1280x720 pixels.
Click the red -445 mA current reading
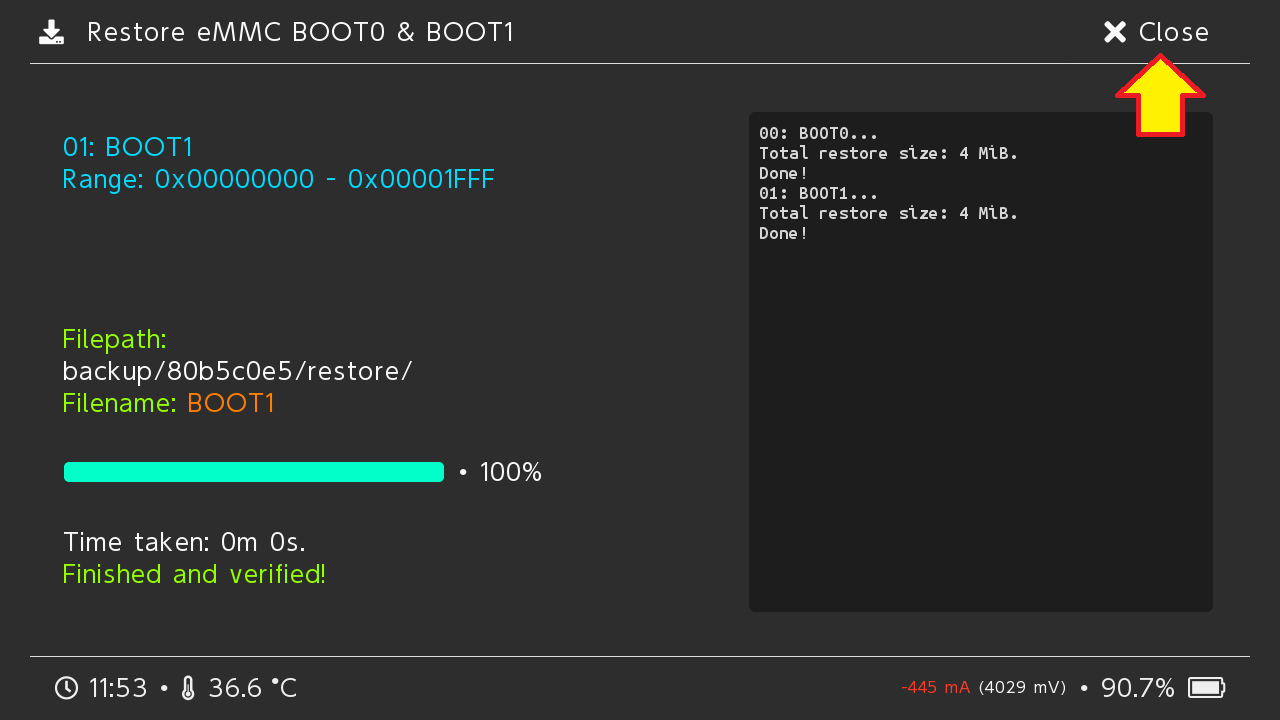[935, 688]
